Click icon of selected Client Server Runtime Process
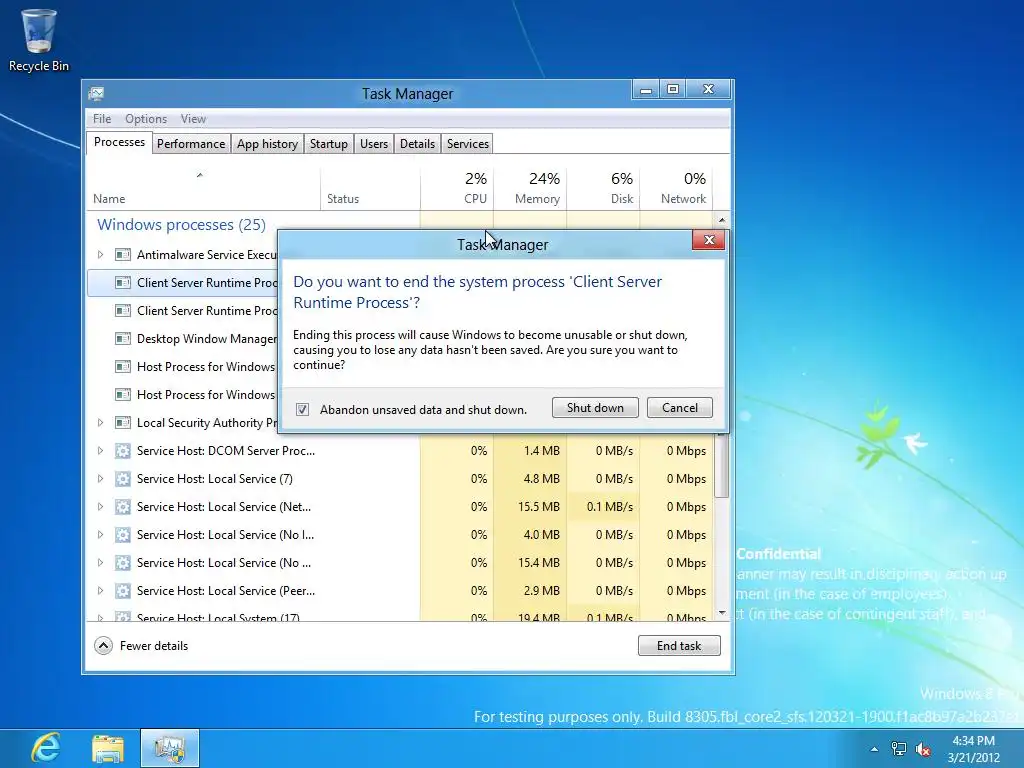The height and width of the screenshot is (768, 1024). 123,283
